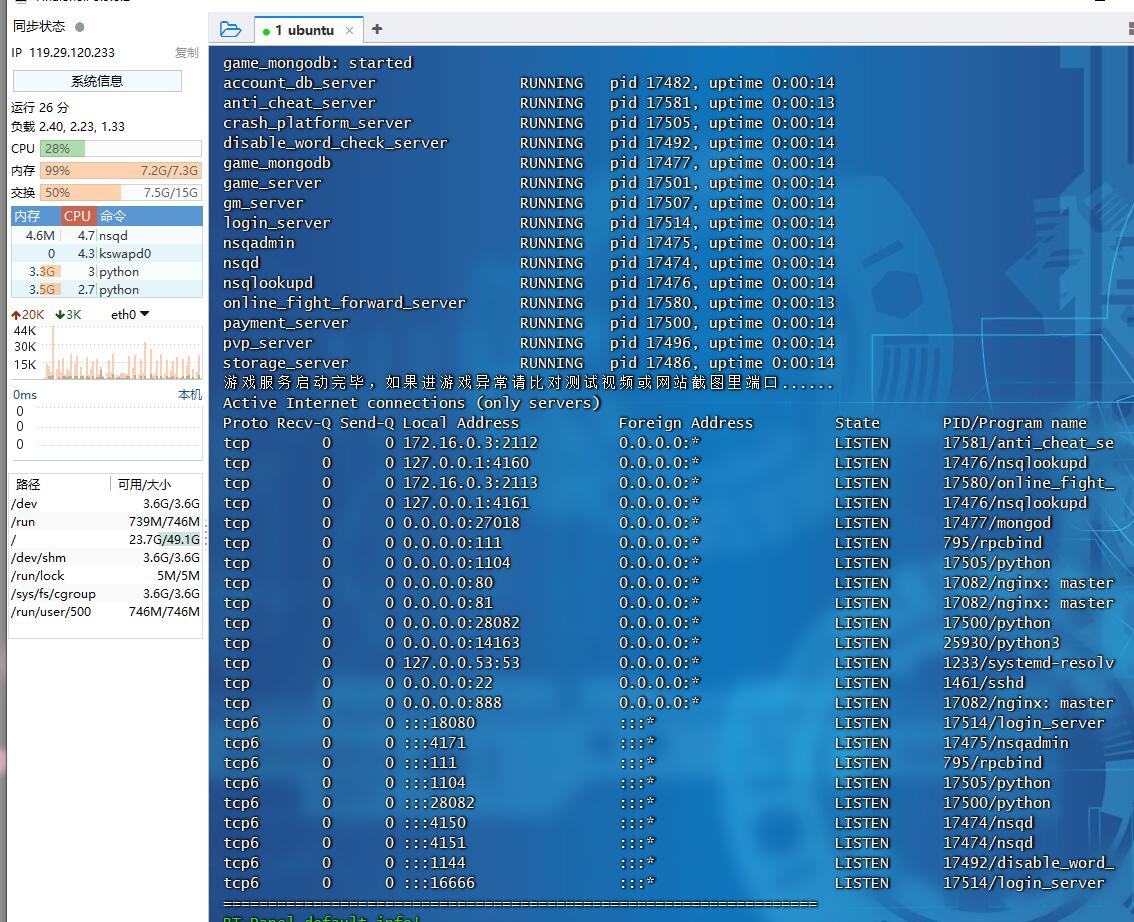
Task: Click the 负载 2.40, 2.23, 1.33 text
Action: click(x=68, y=127)
